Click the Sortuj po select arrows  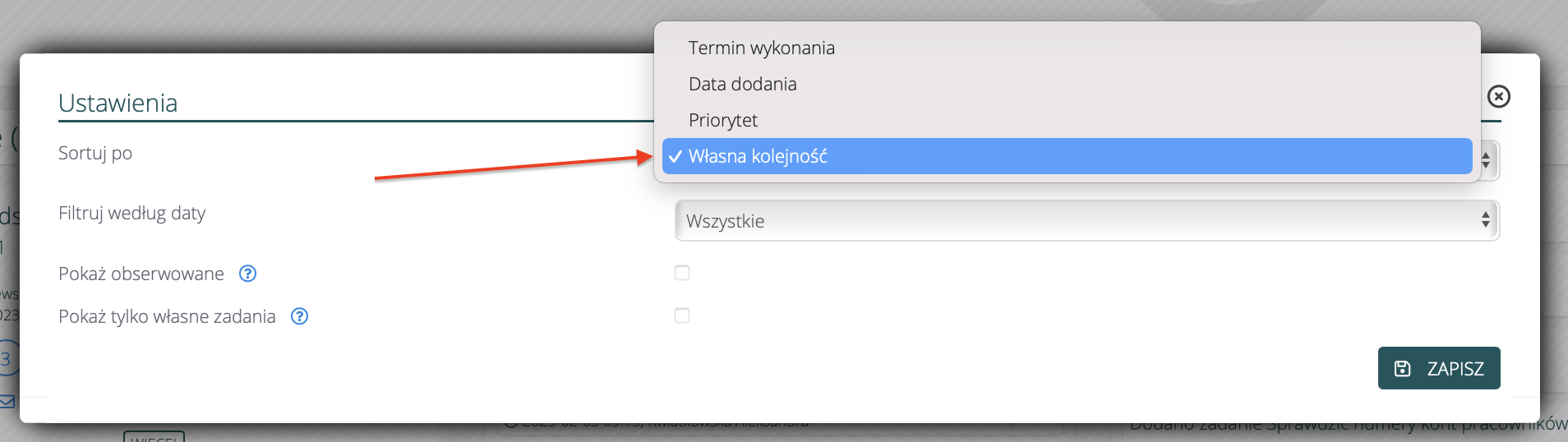[x=1486, y=161]
